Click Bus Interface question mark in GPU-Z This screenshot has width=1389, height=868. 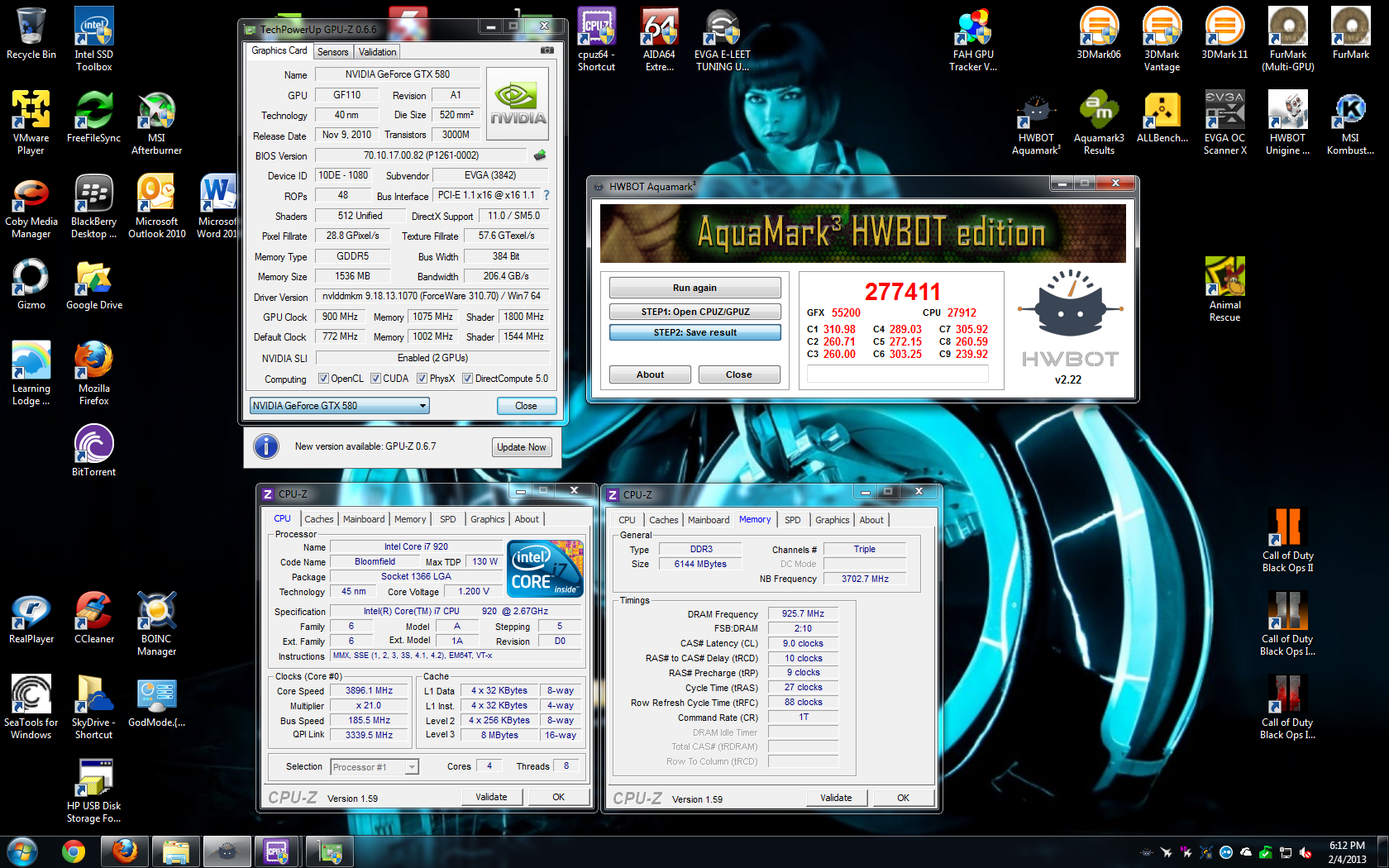click(x=546, y=195)
